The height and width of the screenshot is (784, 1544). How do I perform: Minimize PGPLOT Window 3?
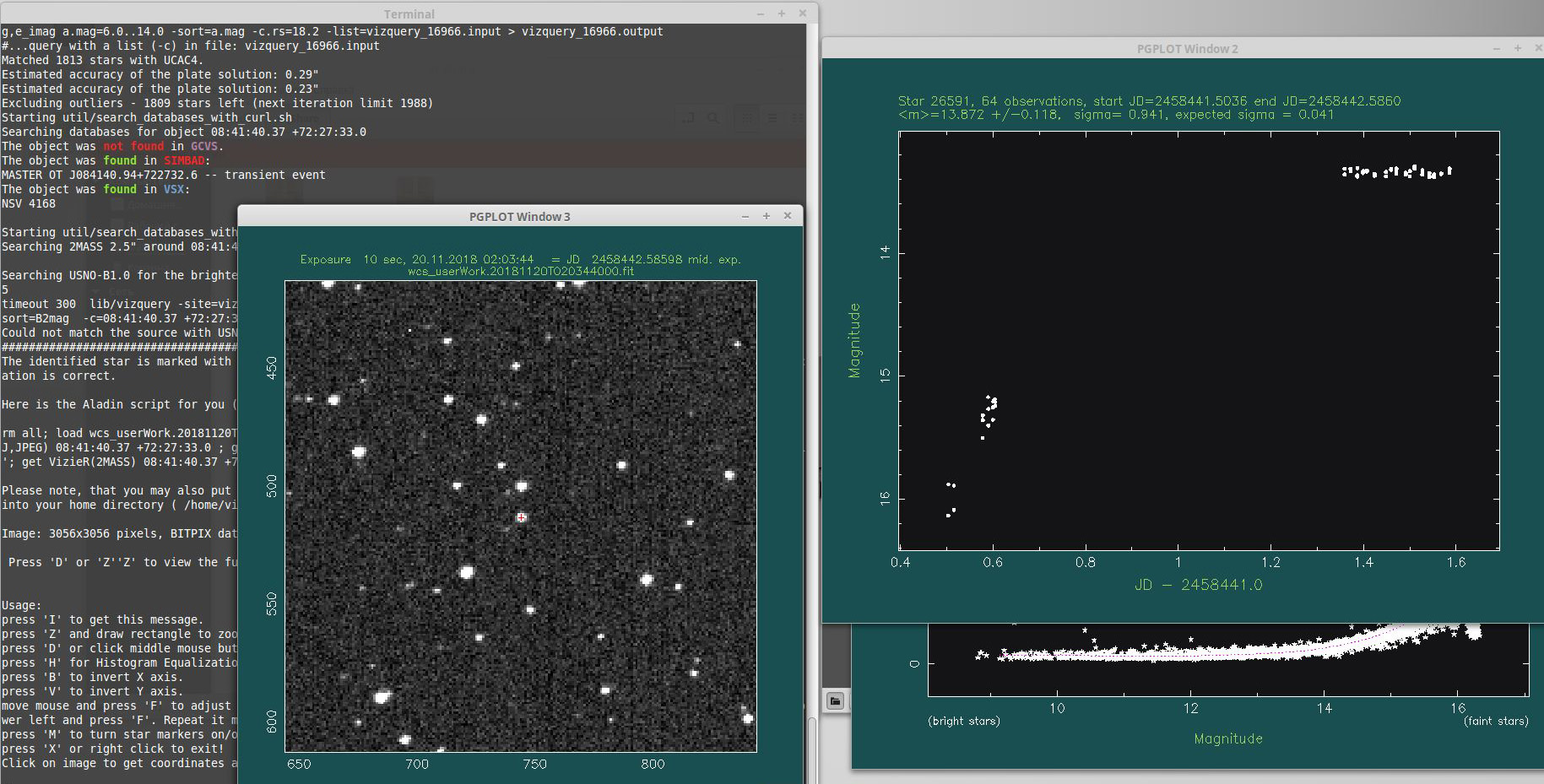pos(745,216)
